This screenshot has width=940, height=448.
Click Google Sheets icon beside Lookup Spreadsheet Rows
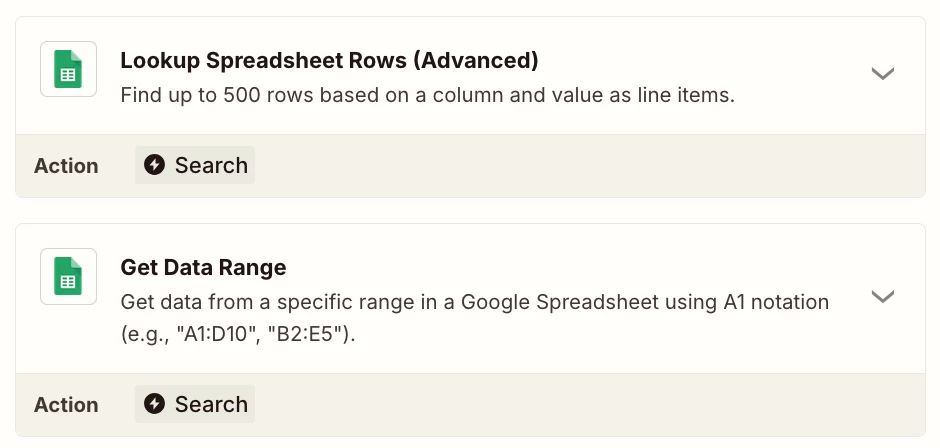(68, 69)
